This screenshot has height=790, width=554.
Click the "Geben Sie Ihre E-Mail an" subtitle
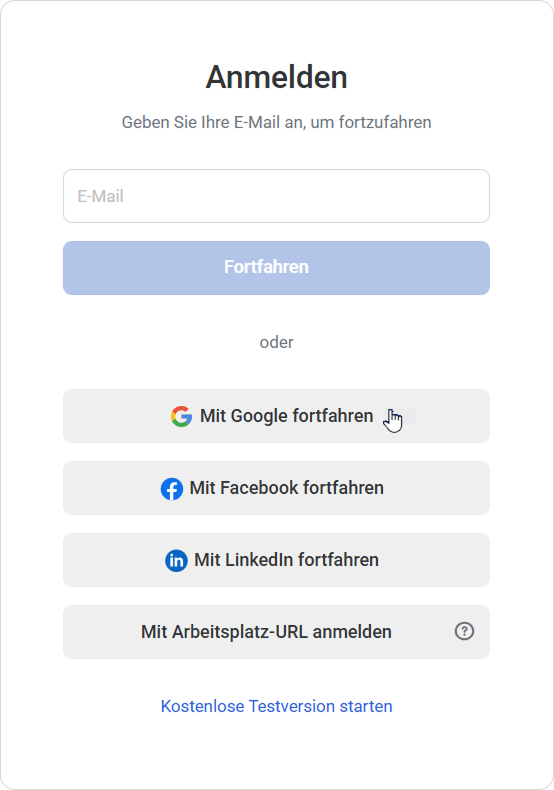276,122
